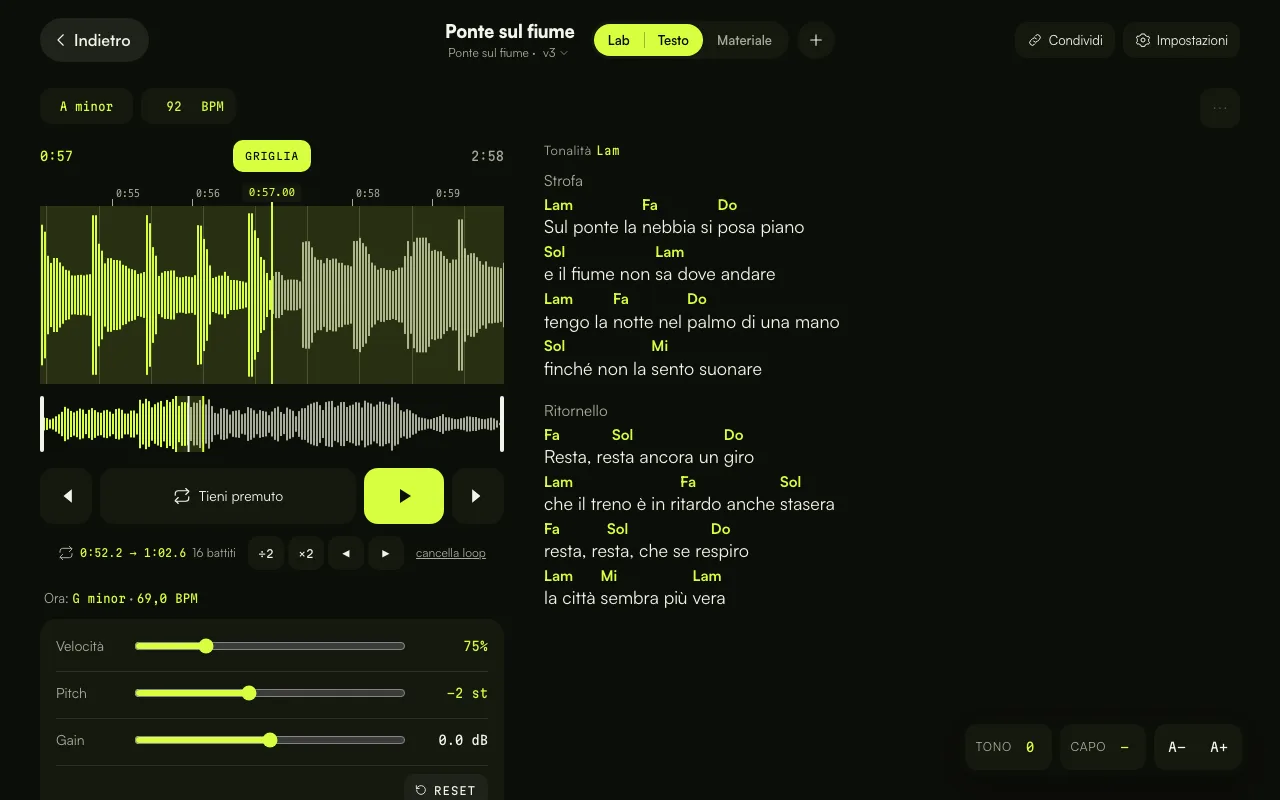The height and width of the screenshot is (800, 1280).
Task: Click the right handle of overview waveform
Action: click(501, 424)
